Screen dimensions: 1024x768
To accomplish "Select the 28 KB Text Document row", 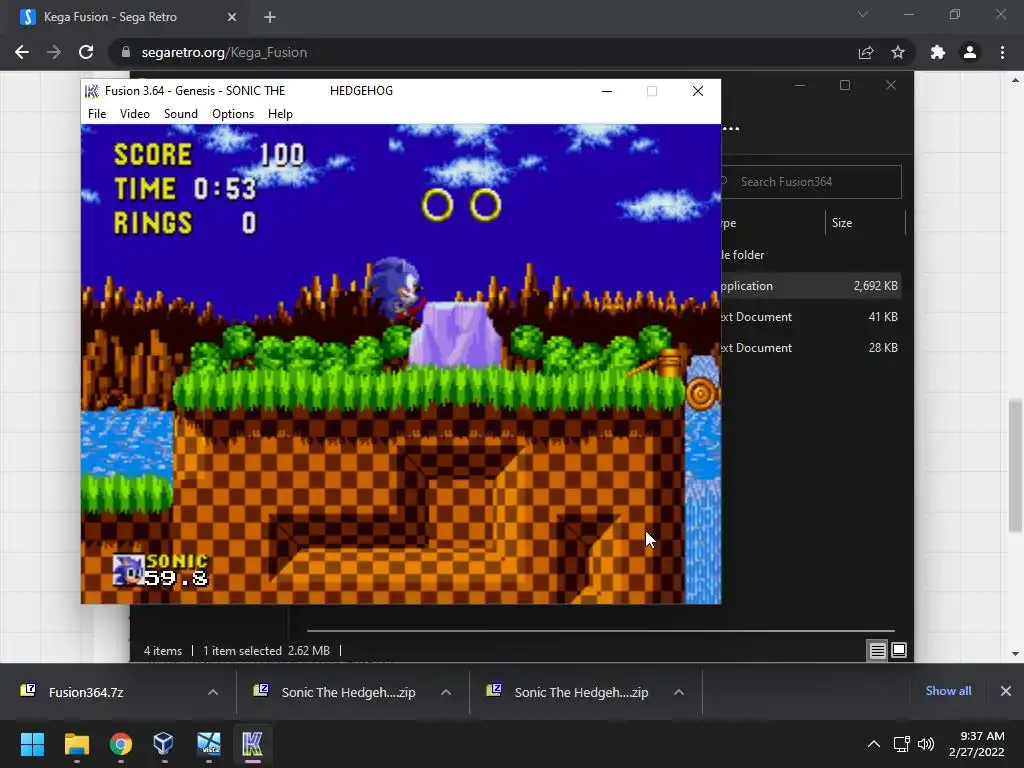I will coord(811,347).
